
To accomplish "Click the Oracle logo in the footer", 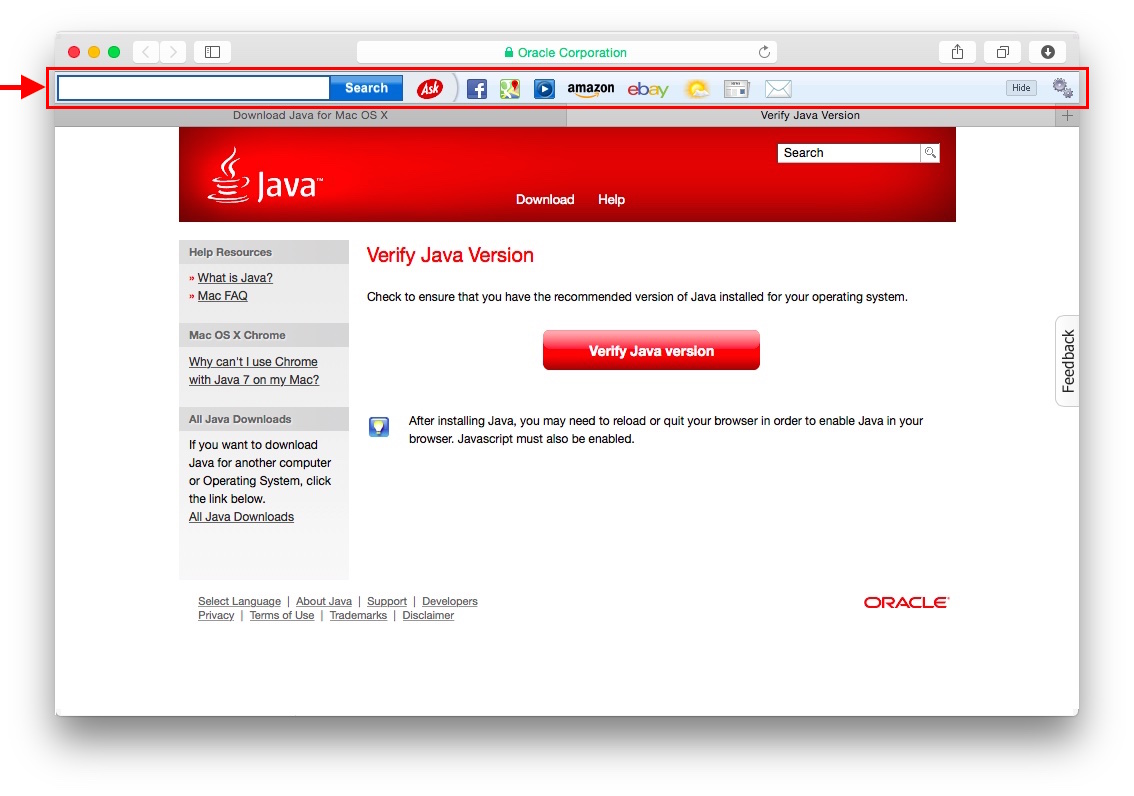I will 906,602.
